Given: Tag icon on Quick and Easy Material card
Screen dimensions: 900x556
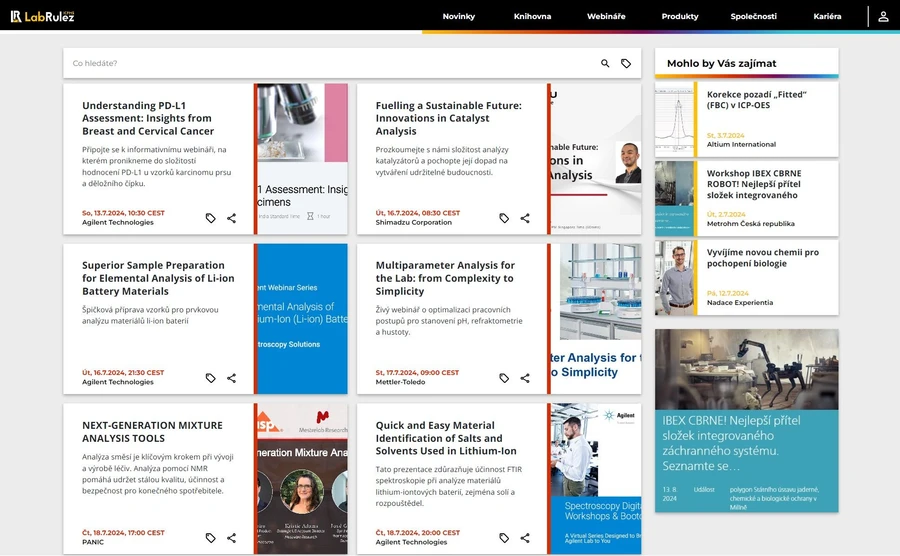Looking at the screenshot, I should click(504, 538).
